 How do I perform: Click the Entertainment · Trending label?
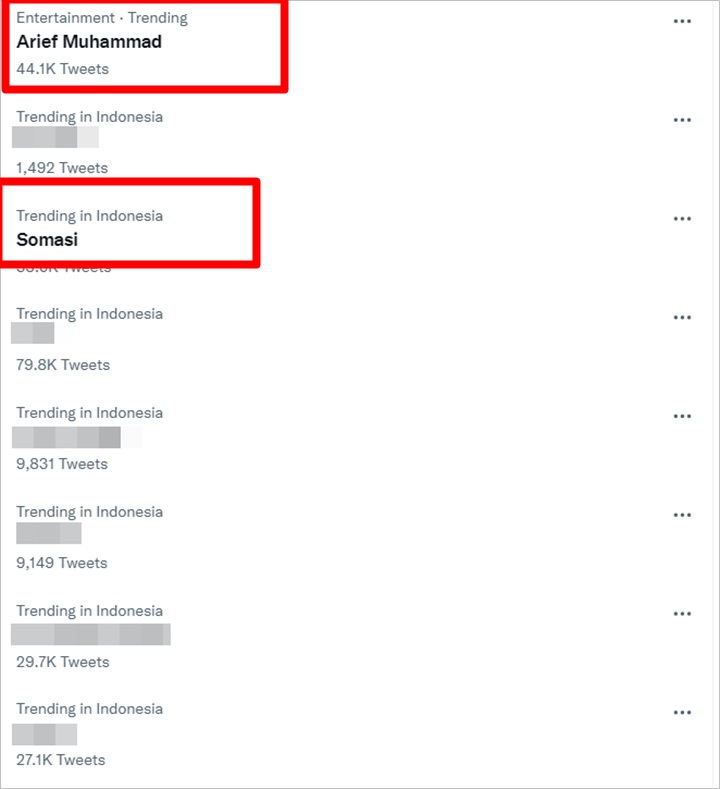(102, 18)
